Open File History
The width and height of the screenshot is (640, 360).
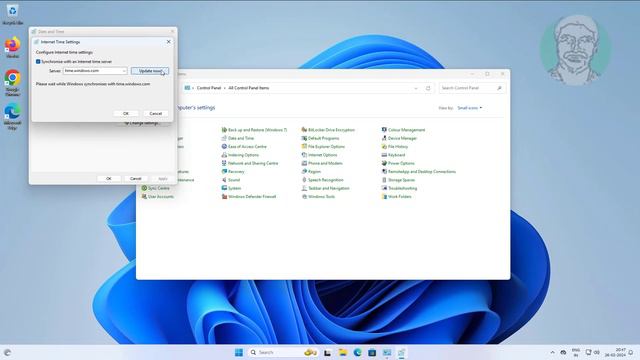pyautogui.click(x=394, y=147)
